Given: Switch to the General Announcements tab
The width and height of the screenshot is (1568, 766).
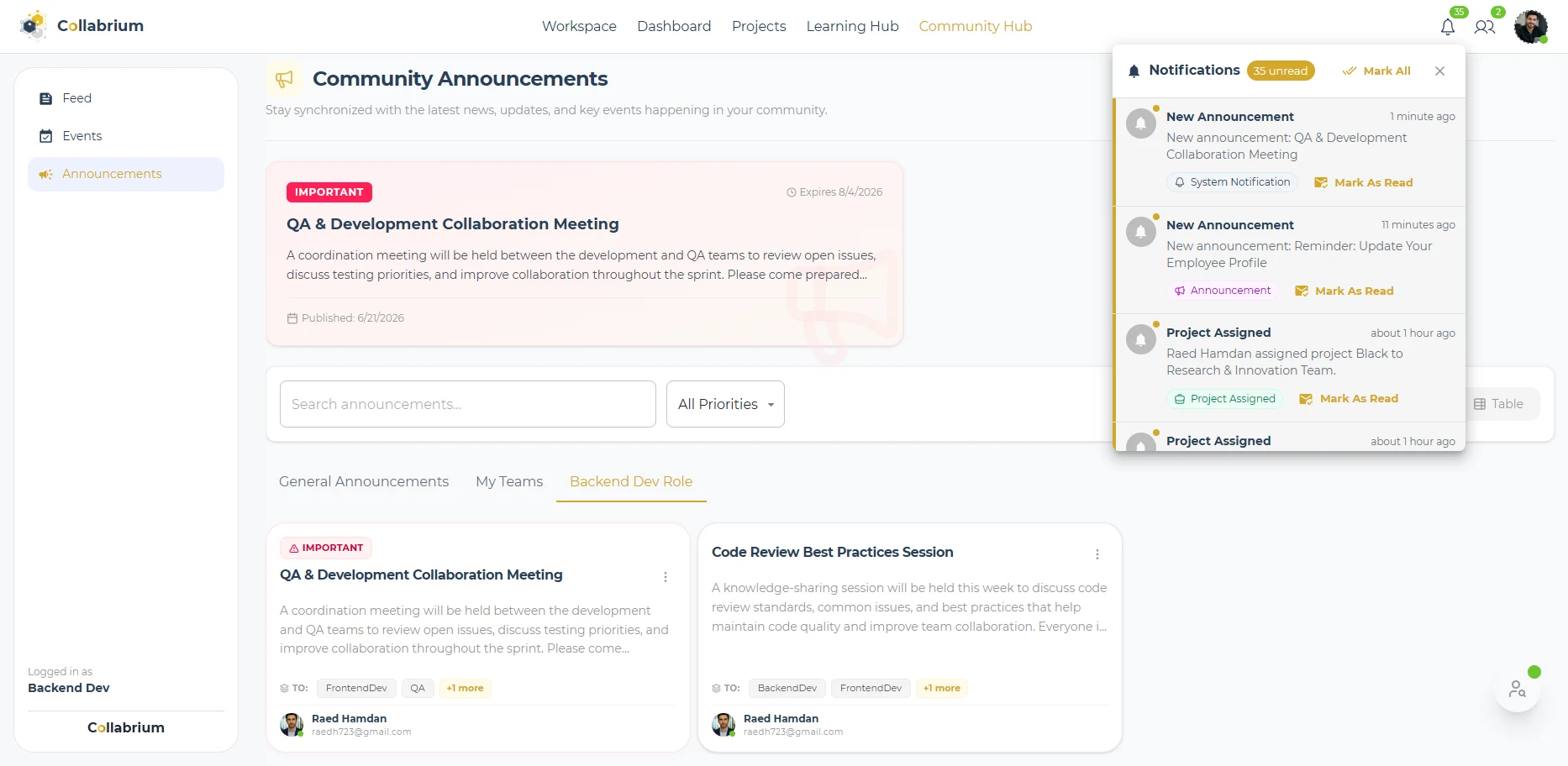Looking at the screenshot, I should pos(364,481).
